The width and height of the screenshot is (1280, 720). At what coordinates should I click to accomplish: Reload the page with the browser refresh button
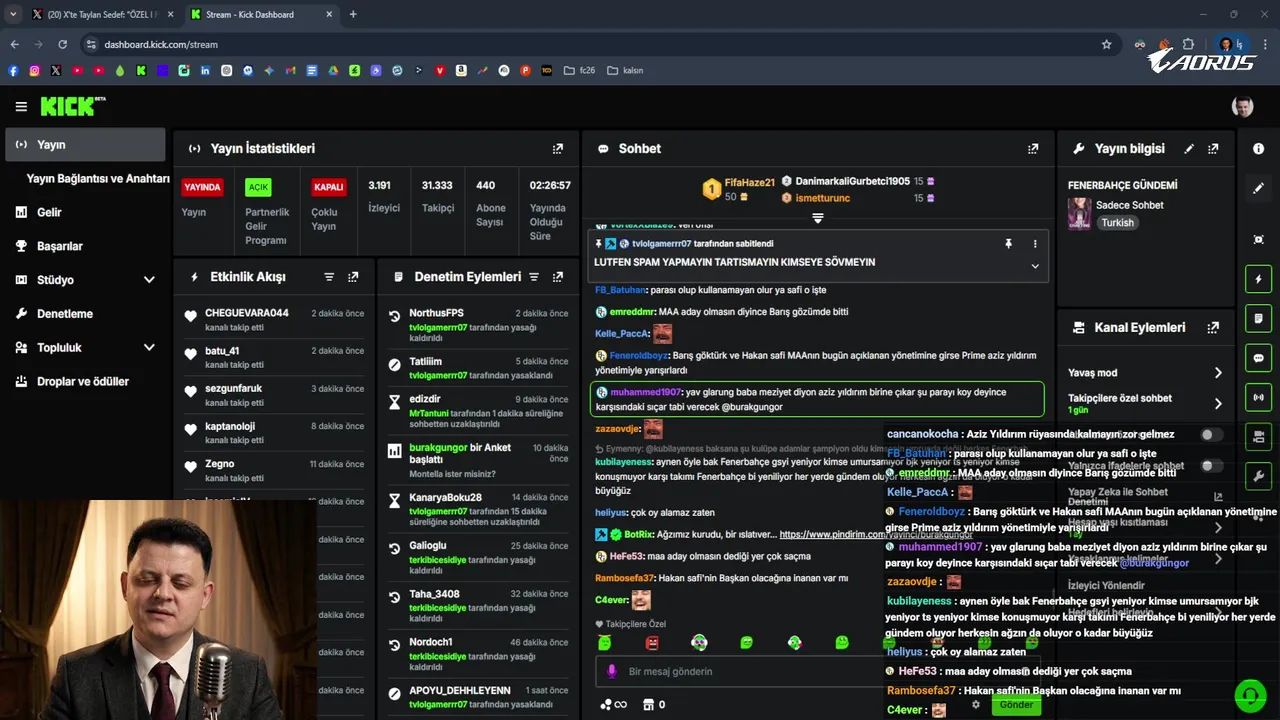62,45
